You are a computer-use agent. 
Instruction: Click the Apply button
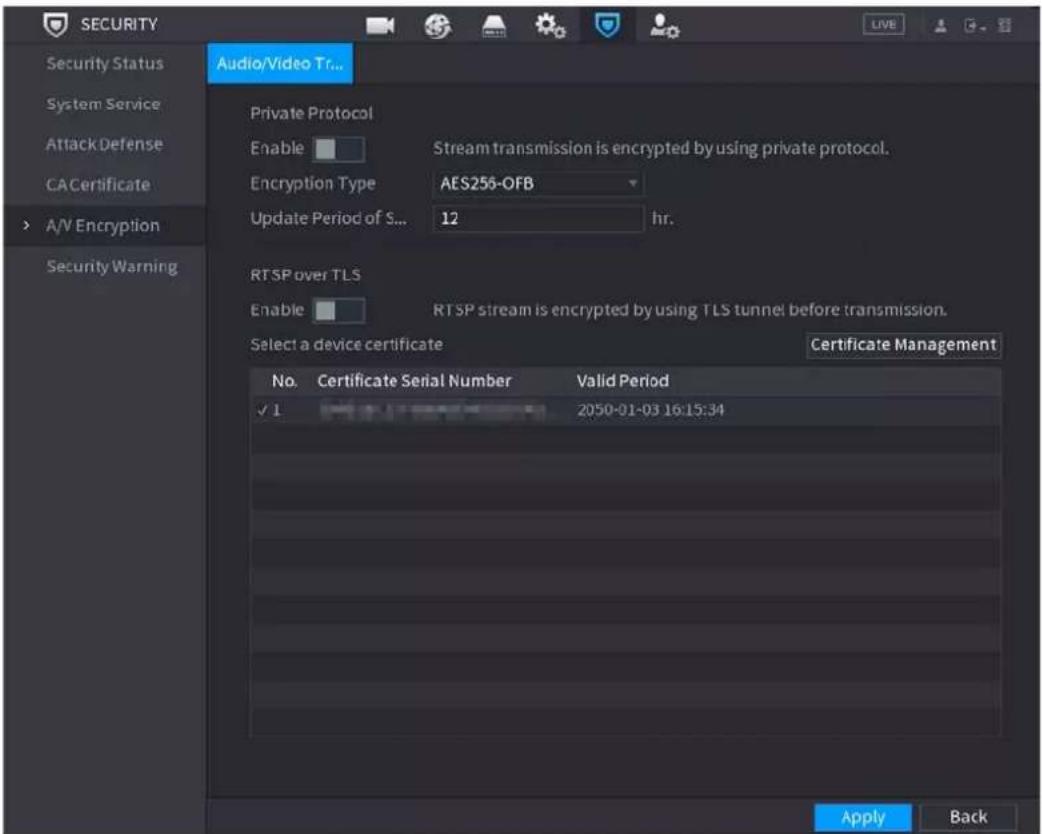pyautogui.click(x=863, y=817)
